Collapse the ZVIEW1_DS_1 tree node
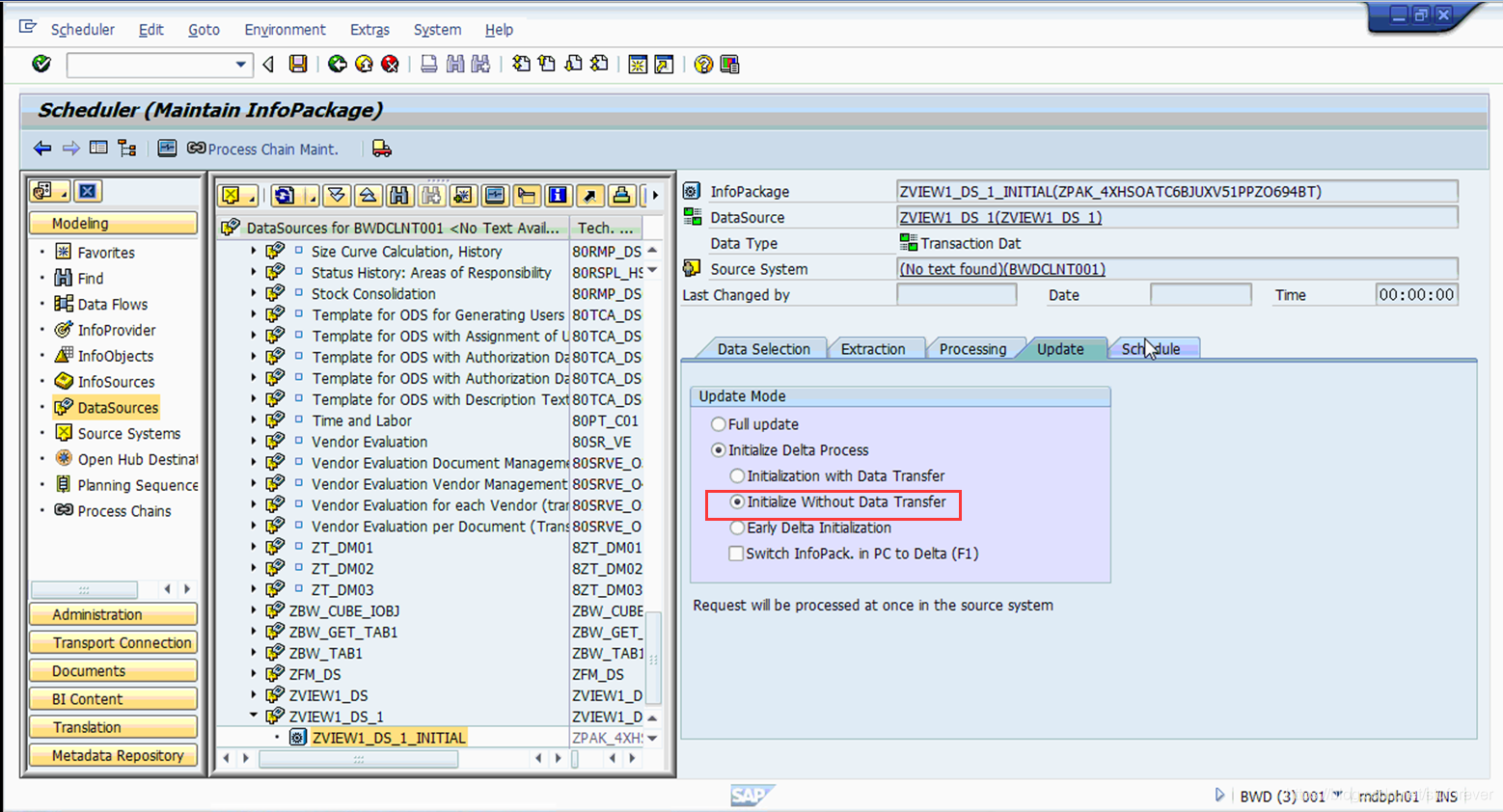 click(254, 716)
